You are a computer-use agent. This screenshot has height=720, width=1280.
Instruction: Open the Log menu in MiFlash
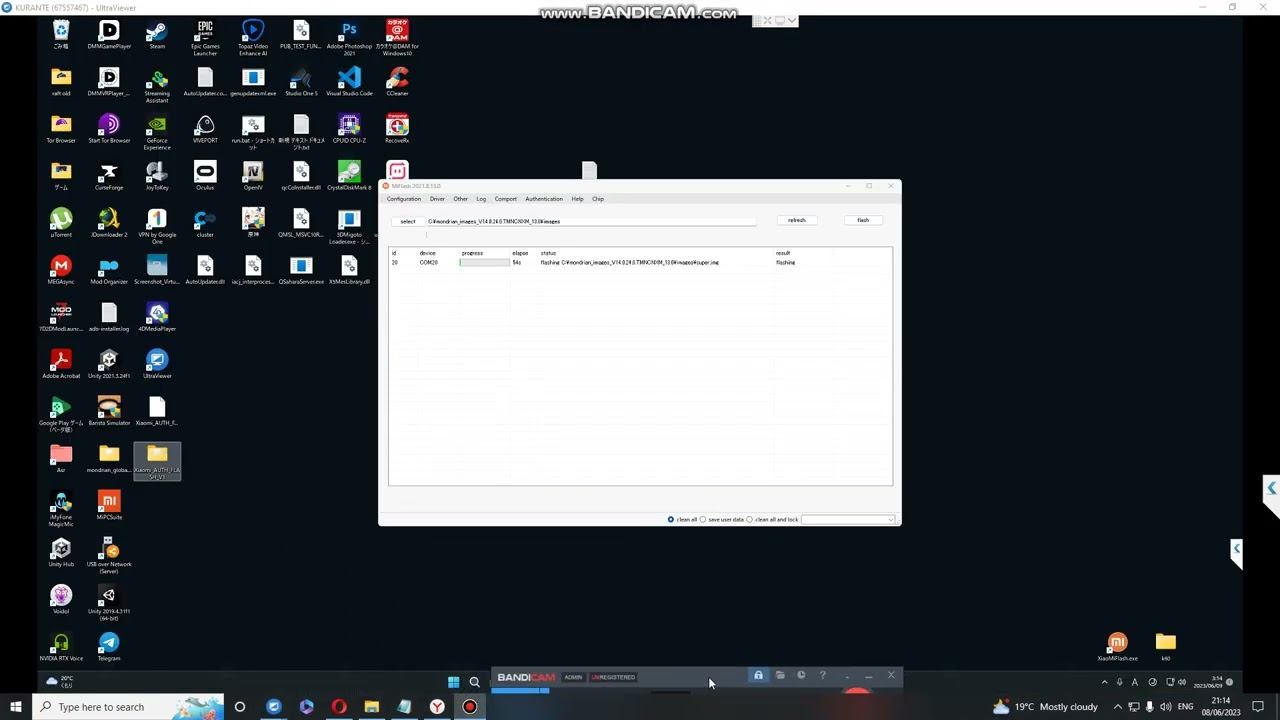[x=481, y=199]
